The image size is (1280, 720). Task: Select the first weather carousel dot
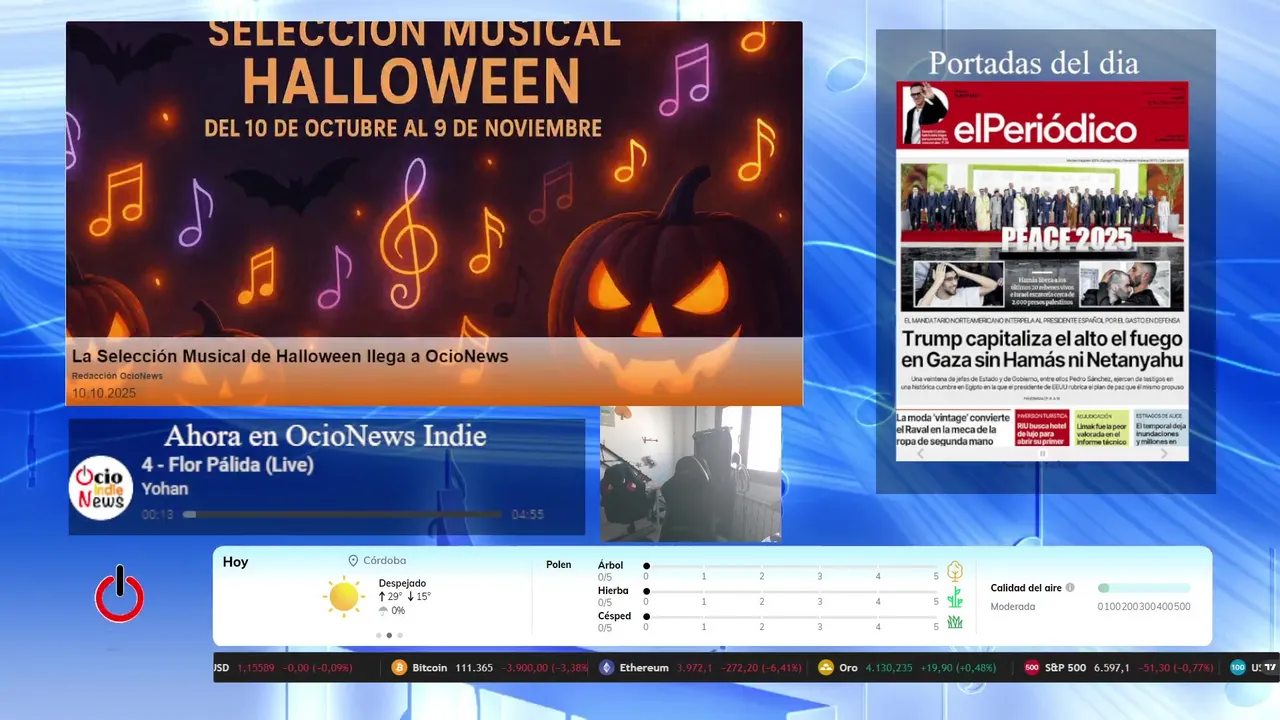(378, 635)
